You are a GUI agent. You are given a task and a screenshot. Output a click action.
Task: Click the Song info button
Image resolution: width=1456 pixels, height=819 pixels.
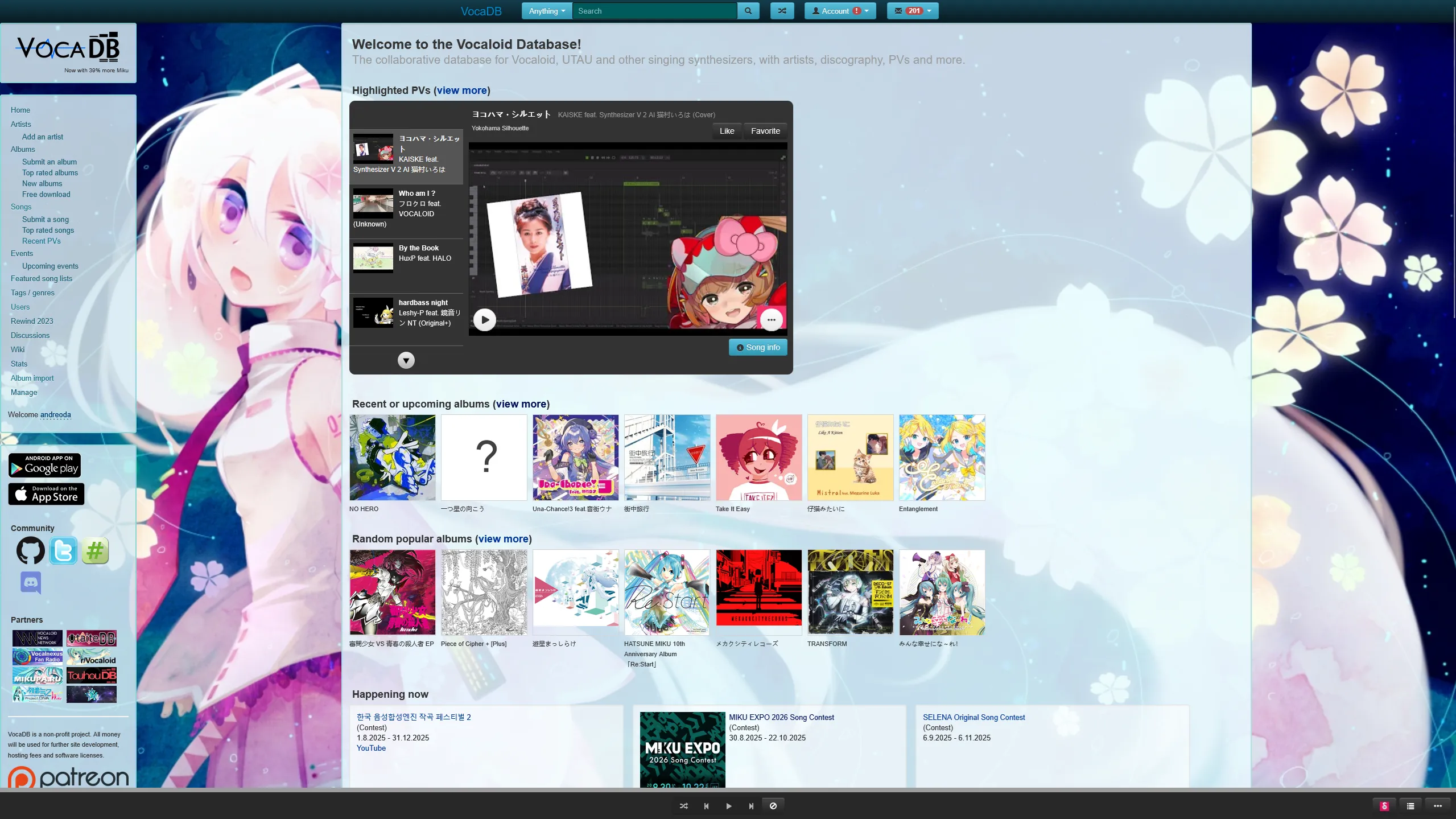(x=757, y=347)
